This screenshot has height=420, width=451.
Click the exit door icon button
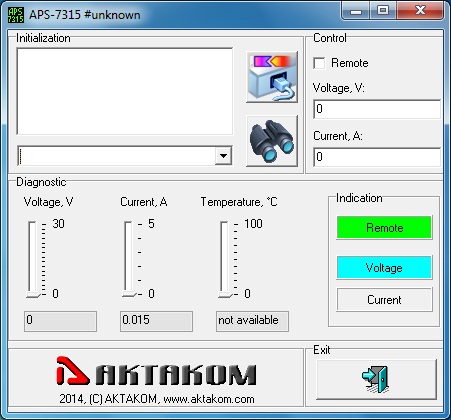point(376,379)
